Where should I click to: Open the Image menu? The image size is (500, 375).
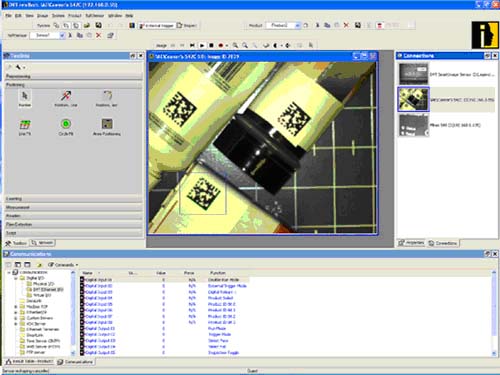42,15
